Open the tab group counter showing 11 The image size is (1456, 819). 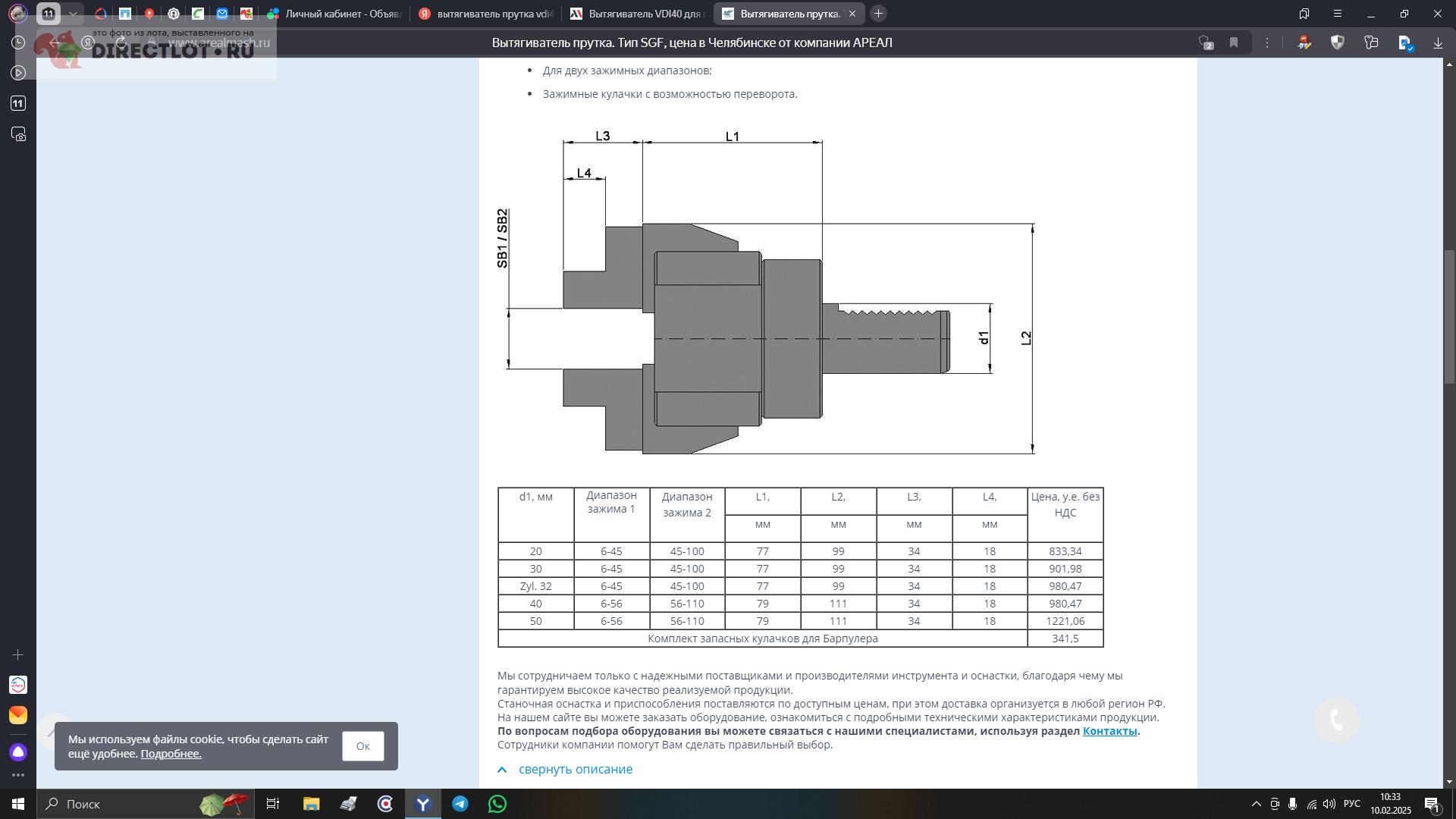[49, 14]
